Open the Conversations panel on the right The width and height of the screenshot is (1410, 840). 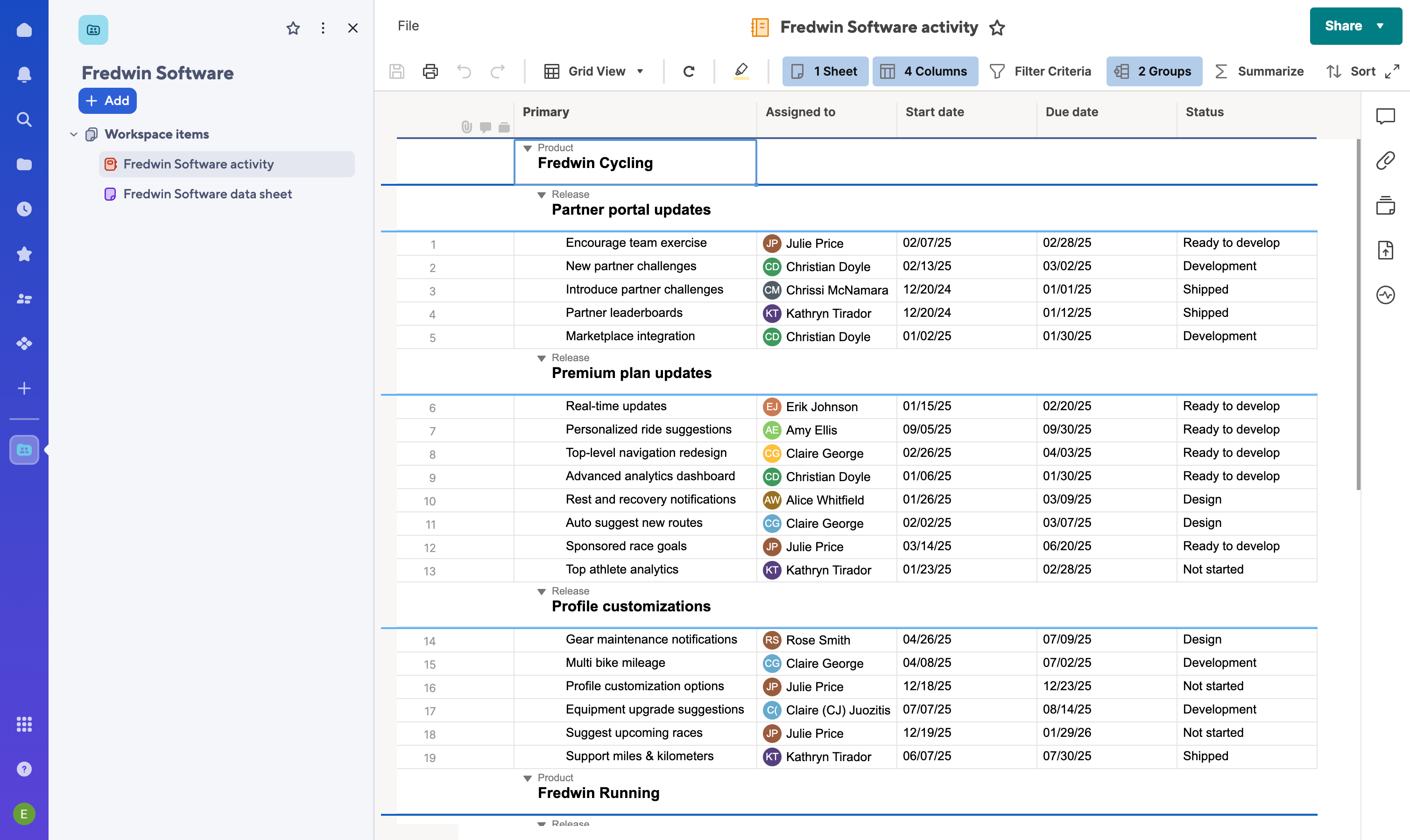[x=1386, y=116]
